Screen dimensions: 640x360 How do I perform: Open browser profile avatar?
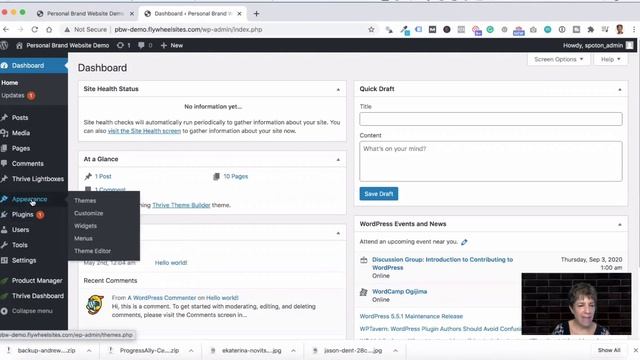pyautogui.click(x=620, y=29)
